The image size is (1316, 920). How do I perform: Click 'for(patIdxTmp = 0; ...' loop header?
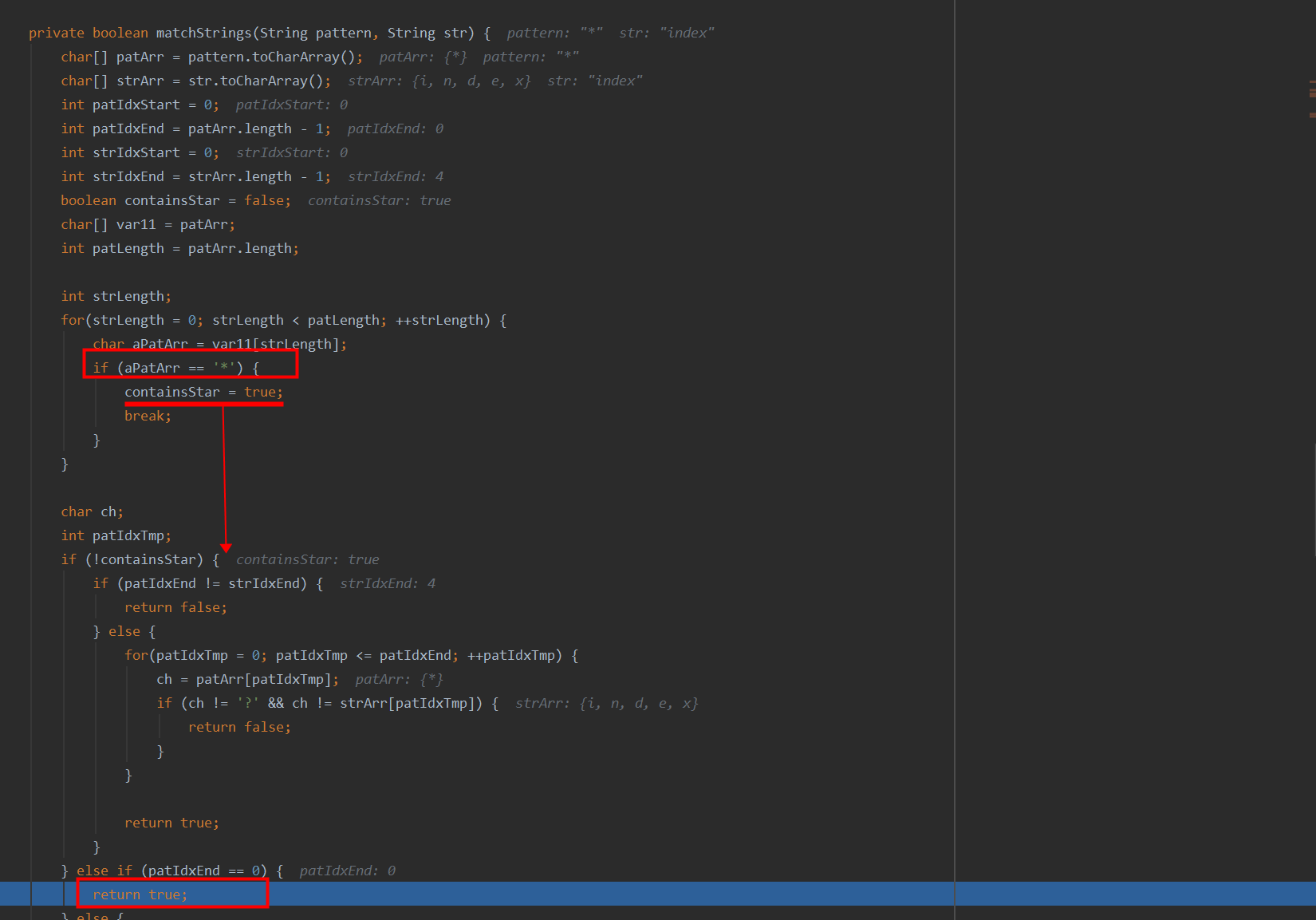pyautogui.click(x=351, y=655)
